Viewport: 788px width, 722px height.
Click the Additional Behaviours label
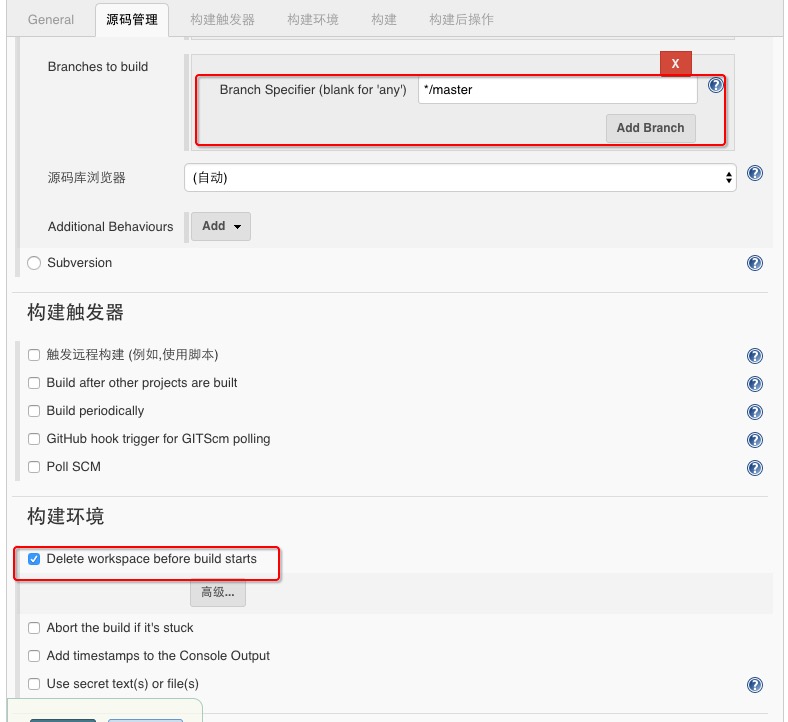[111, 227]
